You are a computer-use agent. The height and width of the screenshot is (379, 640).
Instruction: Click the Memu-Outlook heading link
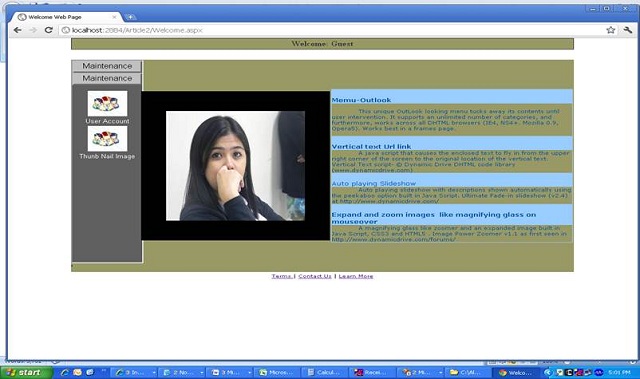361,100
